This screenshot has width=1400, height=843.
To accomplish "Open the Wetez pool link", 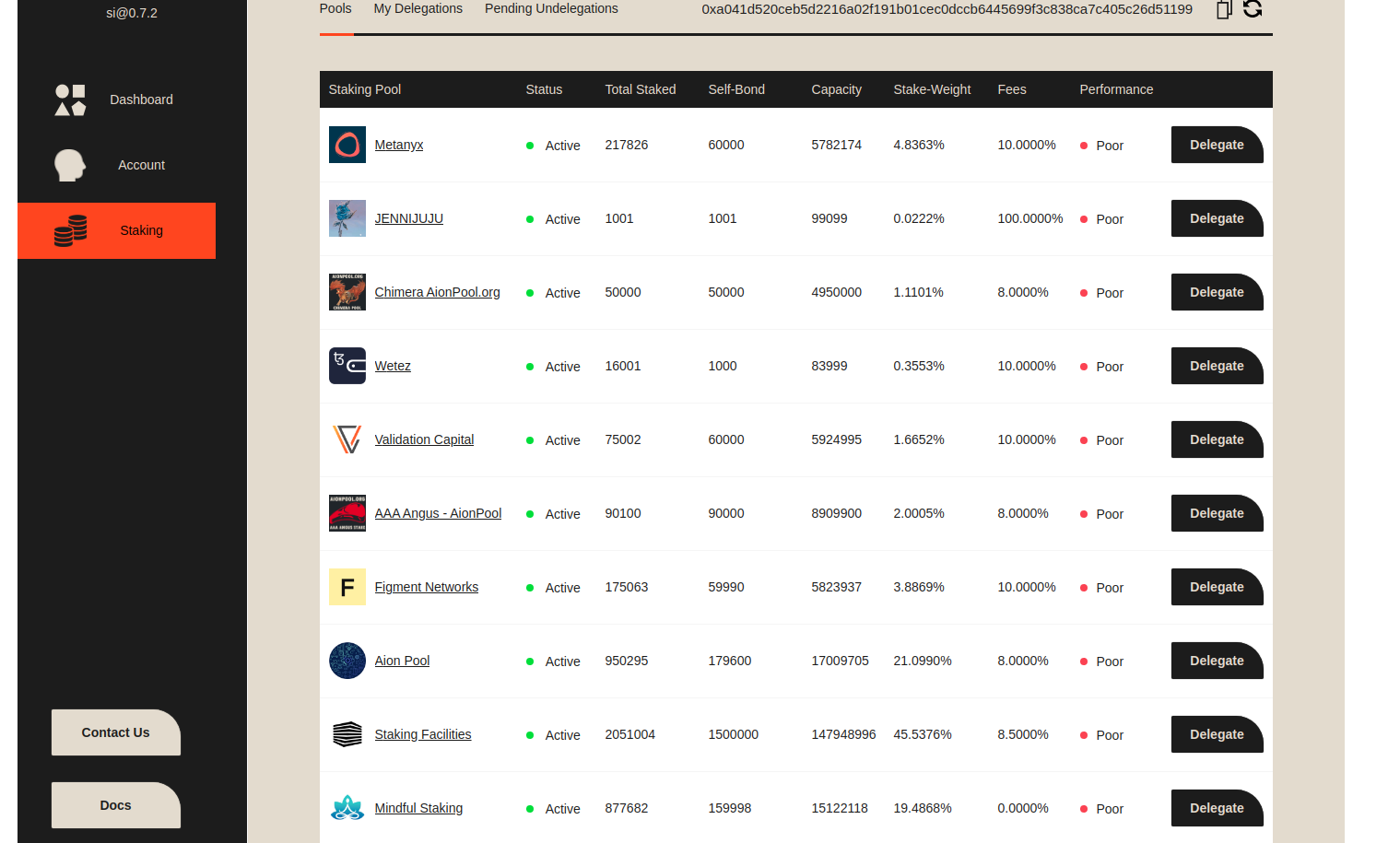I will click(393, 366).
